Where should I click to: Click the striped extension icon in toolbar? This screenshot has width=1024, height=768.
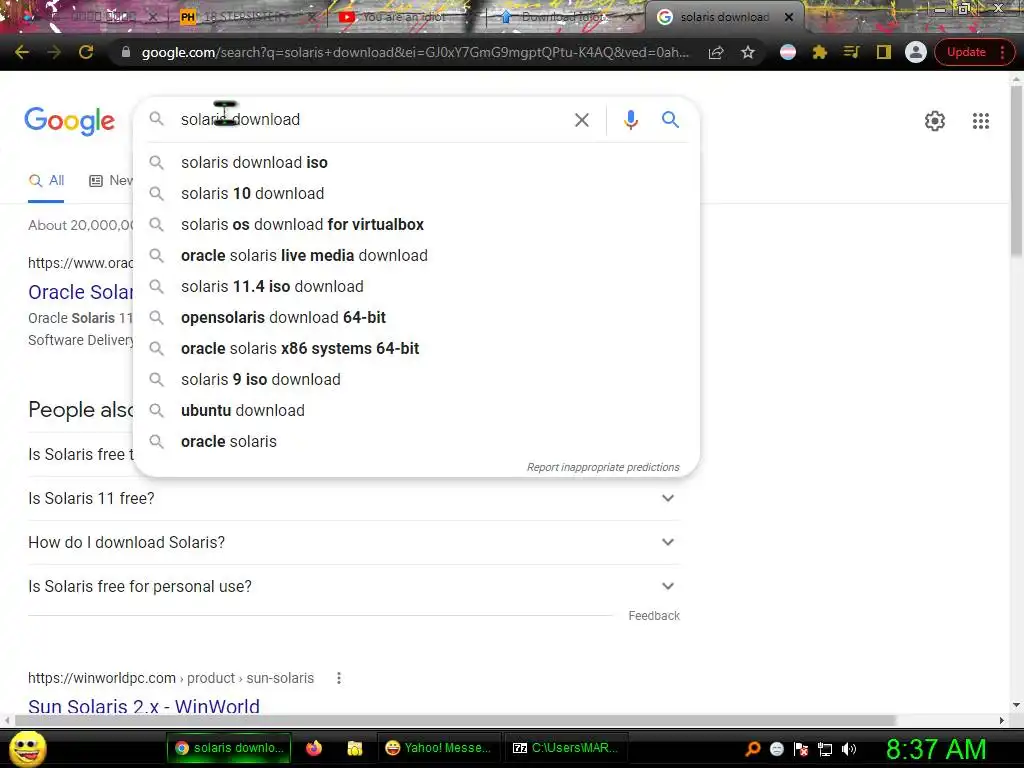[788, 52]
